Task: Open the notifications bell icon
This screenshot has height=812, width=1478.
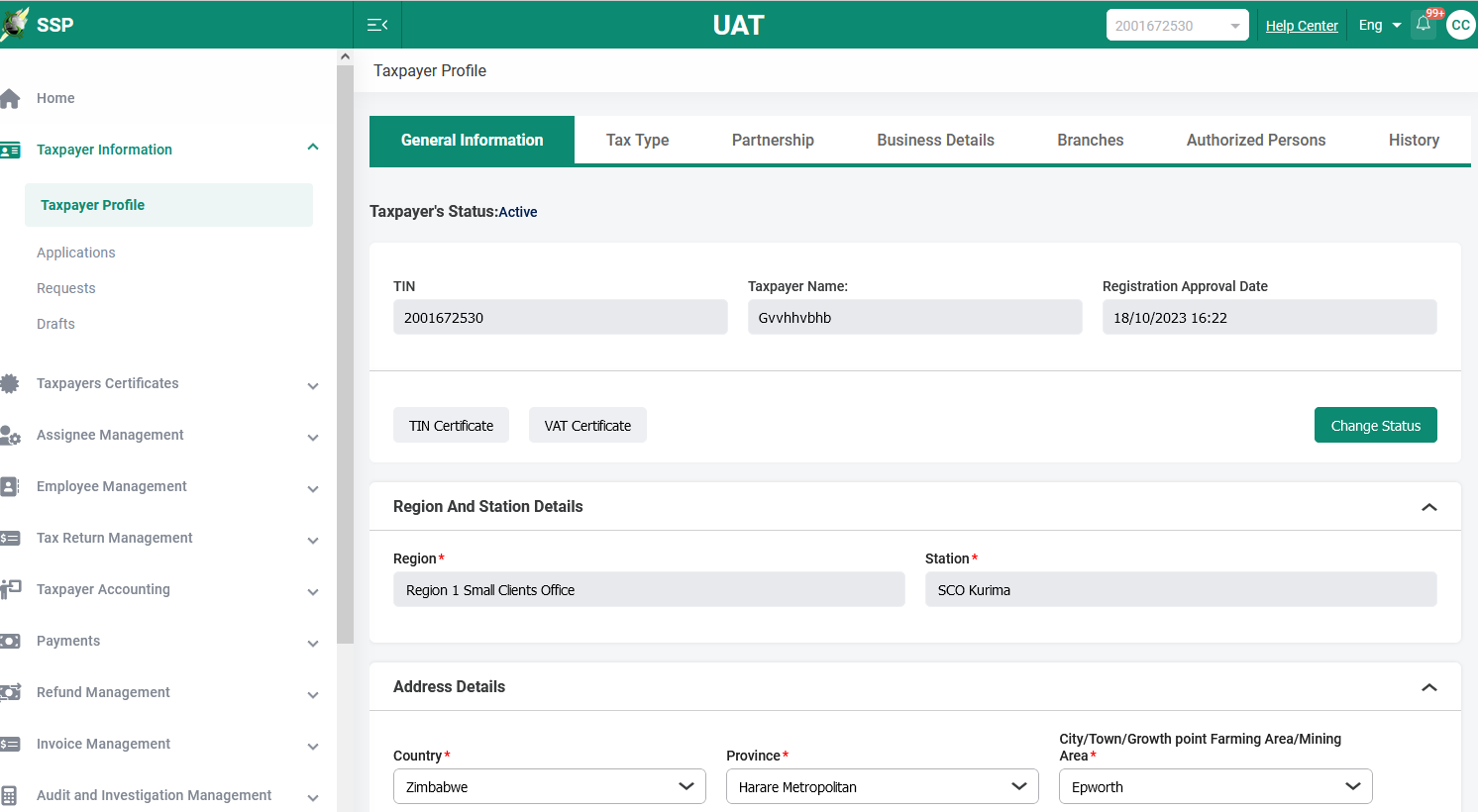Action: [1424, 25]
